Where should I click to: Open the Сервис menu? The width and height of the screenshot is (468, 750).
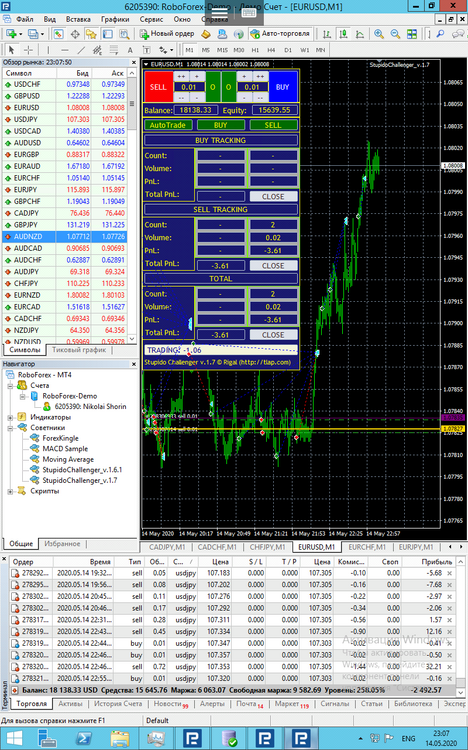pyautogui.click(x=151, y=20)
